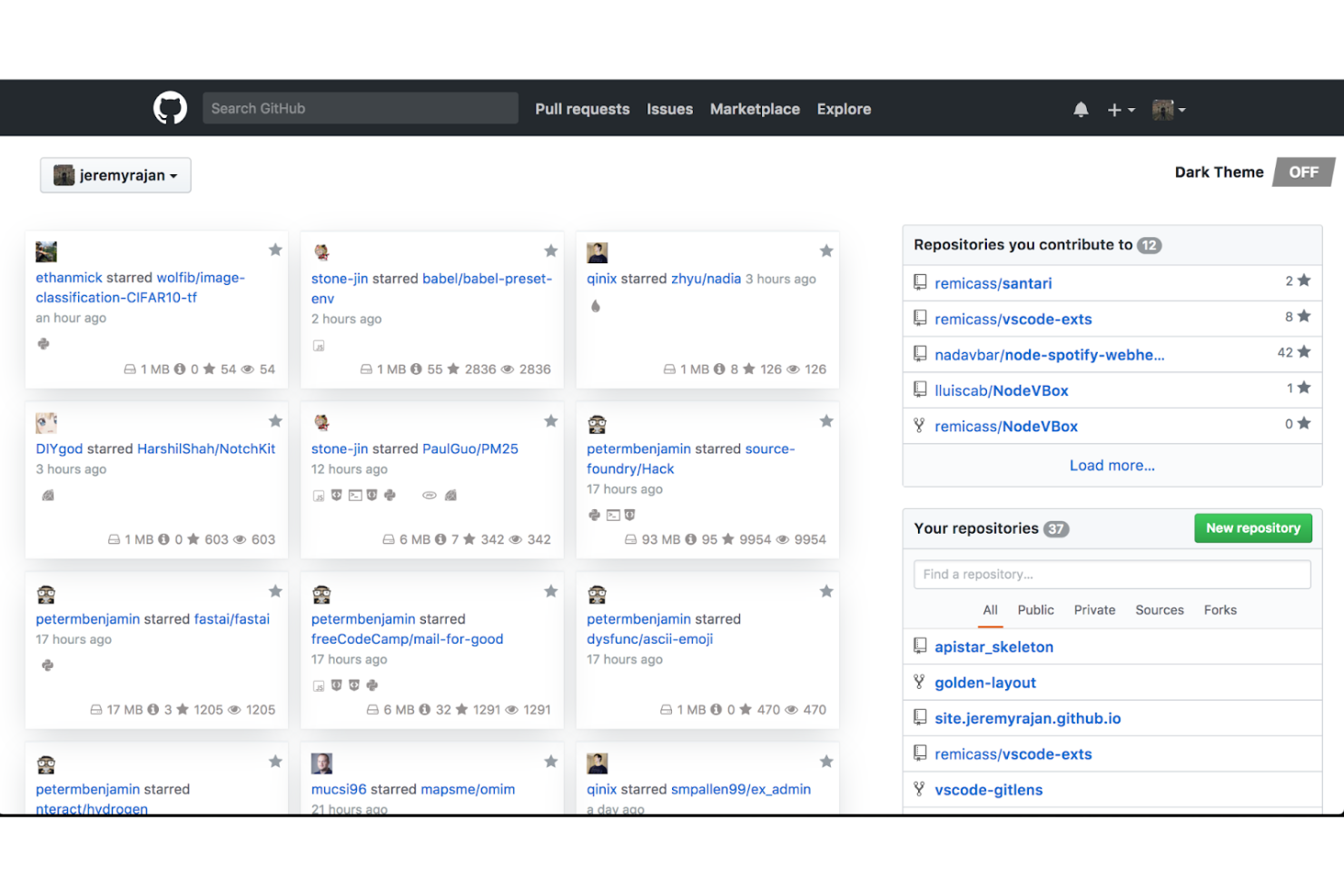Screen dimensions: 1344x896
Task: Click the Search GitHub field
Action: 361,108
